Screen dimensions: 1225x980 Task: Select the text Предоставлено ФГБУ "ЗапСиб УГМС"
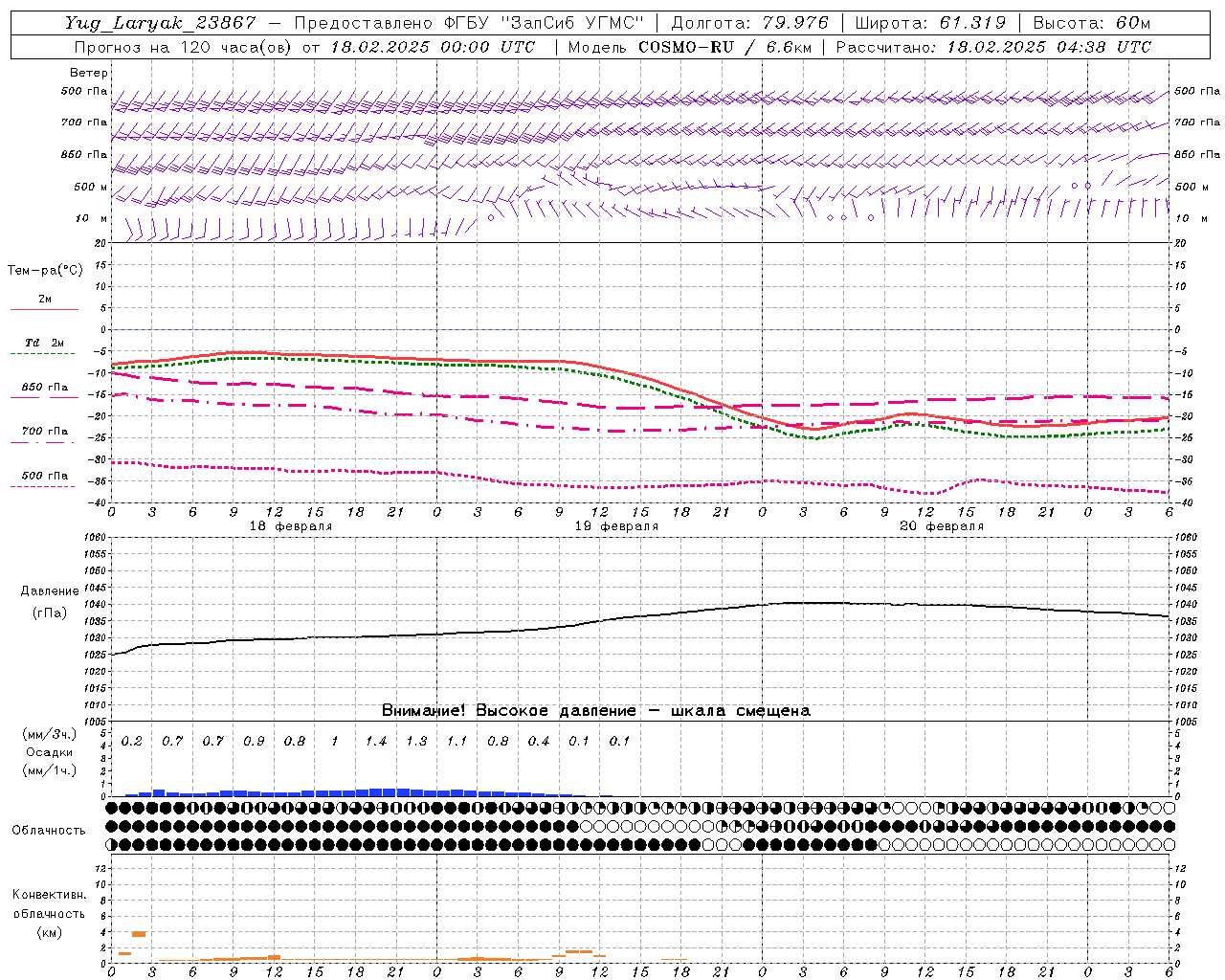[x=469, y=23]
